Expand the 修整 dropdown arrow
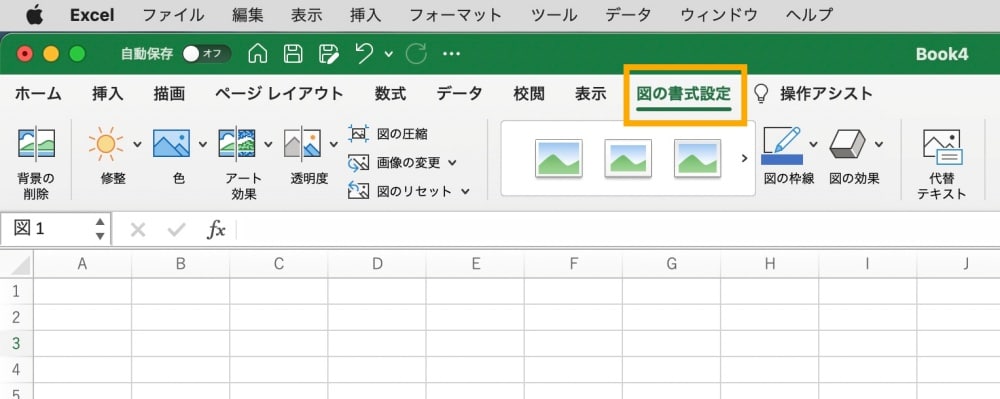The height and width of the screenshot is (399, 1000). pyautogui.click(x=137, y=144)
